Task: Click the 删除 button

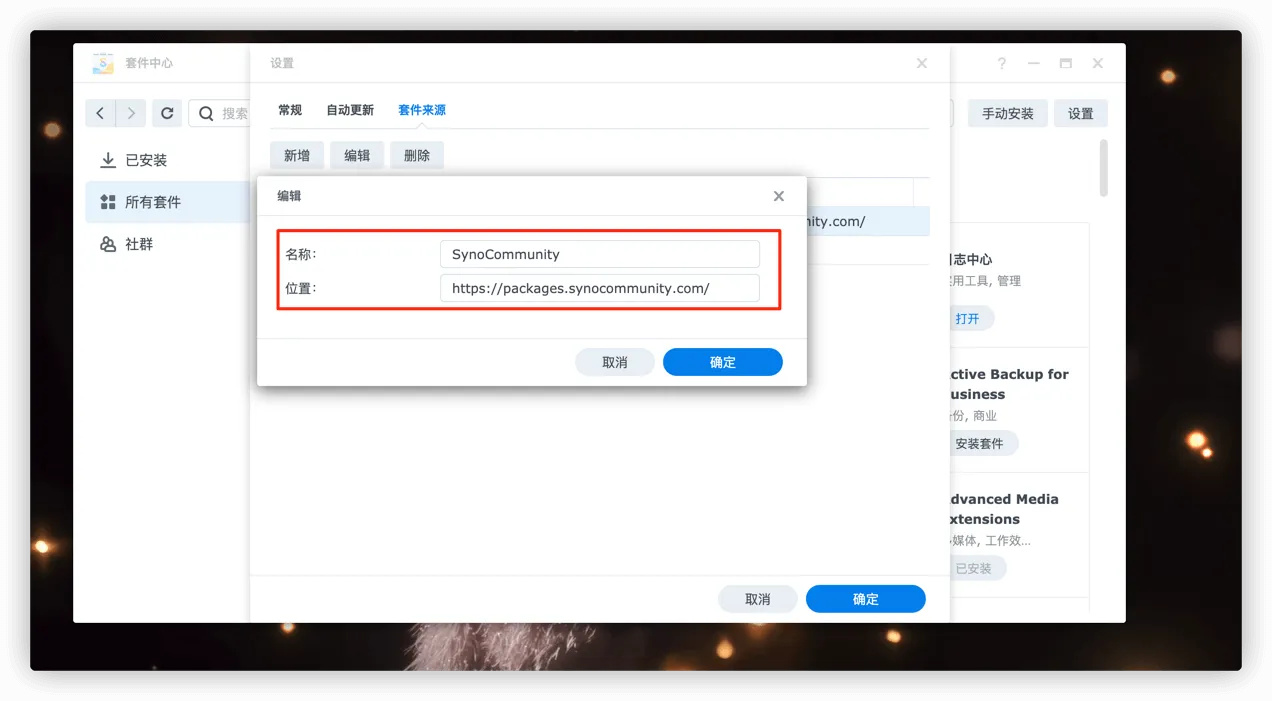Action: (x=417, y=155)
